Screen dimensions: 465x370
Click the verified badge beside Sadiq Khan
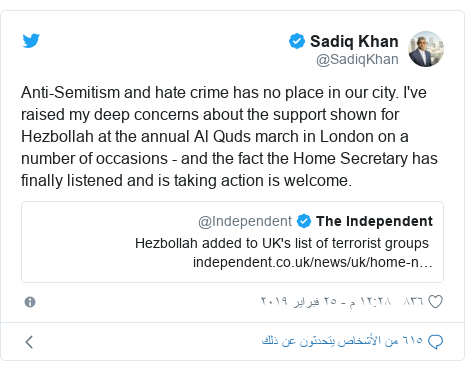pyautogui.click(x=297, y=41)
